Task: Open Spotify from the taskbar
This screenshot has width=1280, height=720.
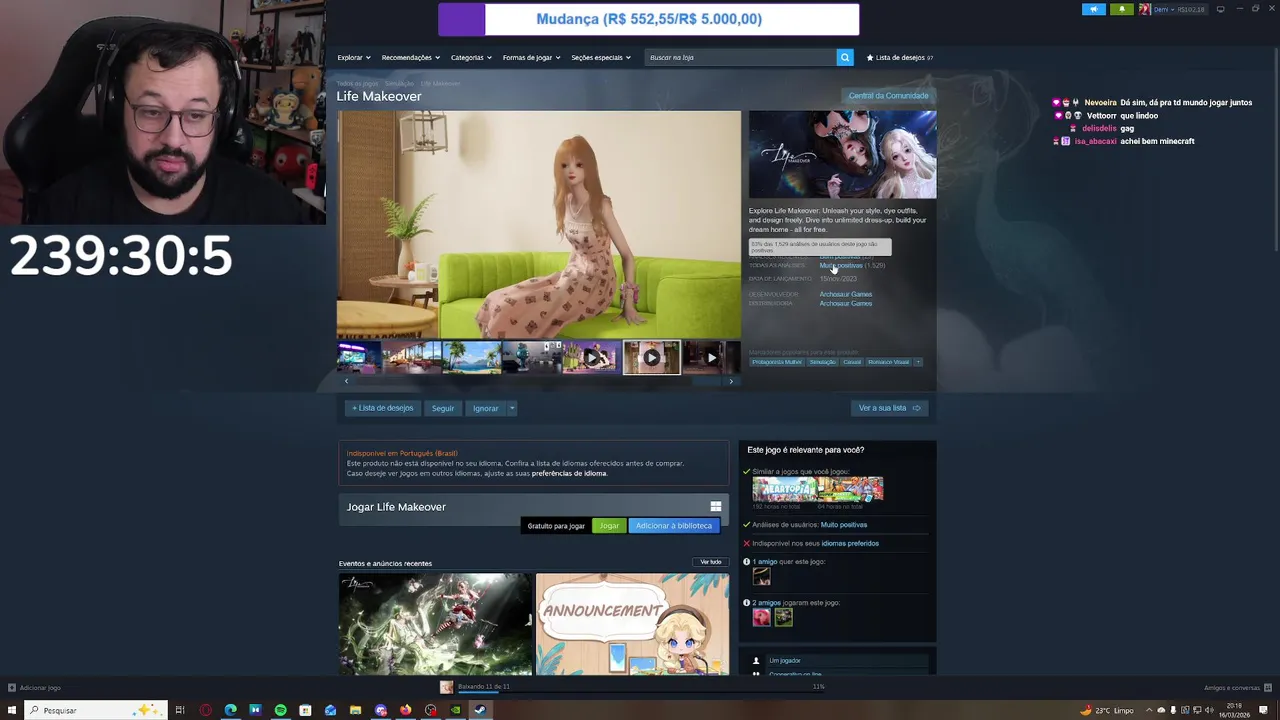Action: click(x=280, y=710)
